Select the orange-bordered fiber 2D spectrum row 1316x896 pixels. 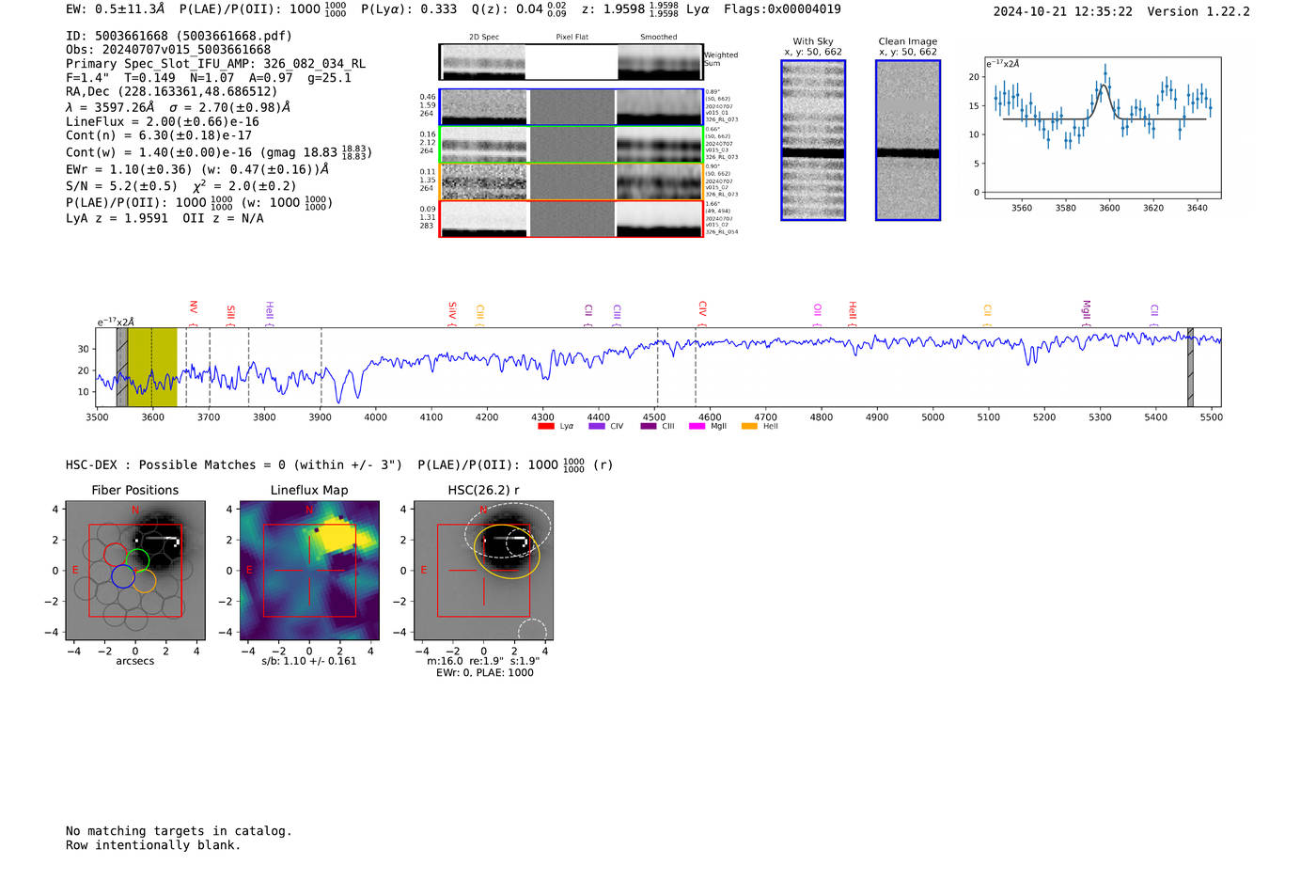click(x=572, y=181)
